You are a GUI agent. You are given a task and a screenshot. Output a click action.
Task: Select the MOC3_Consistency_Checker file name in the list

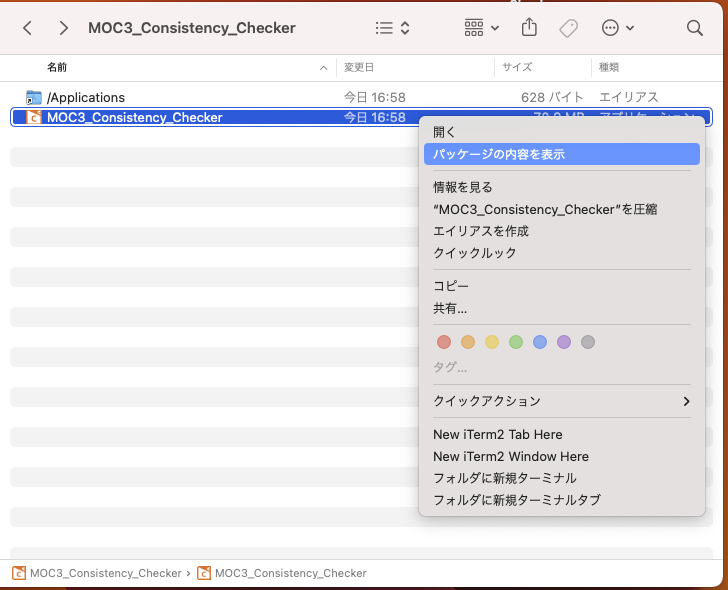135,117
